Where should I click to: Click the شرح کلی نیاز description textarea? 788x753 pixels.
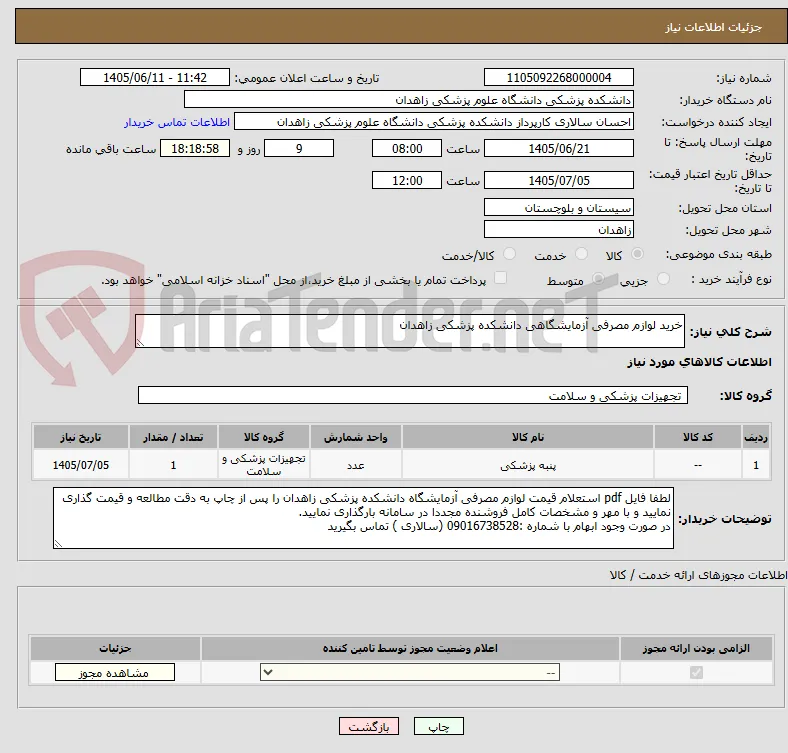410,331
